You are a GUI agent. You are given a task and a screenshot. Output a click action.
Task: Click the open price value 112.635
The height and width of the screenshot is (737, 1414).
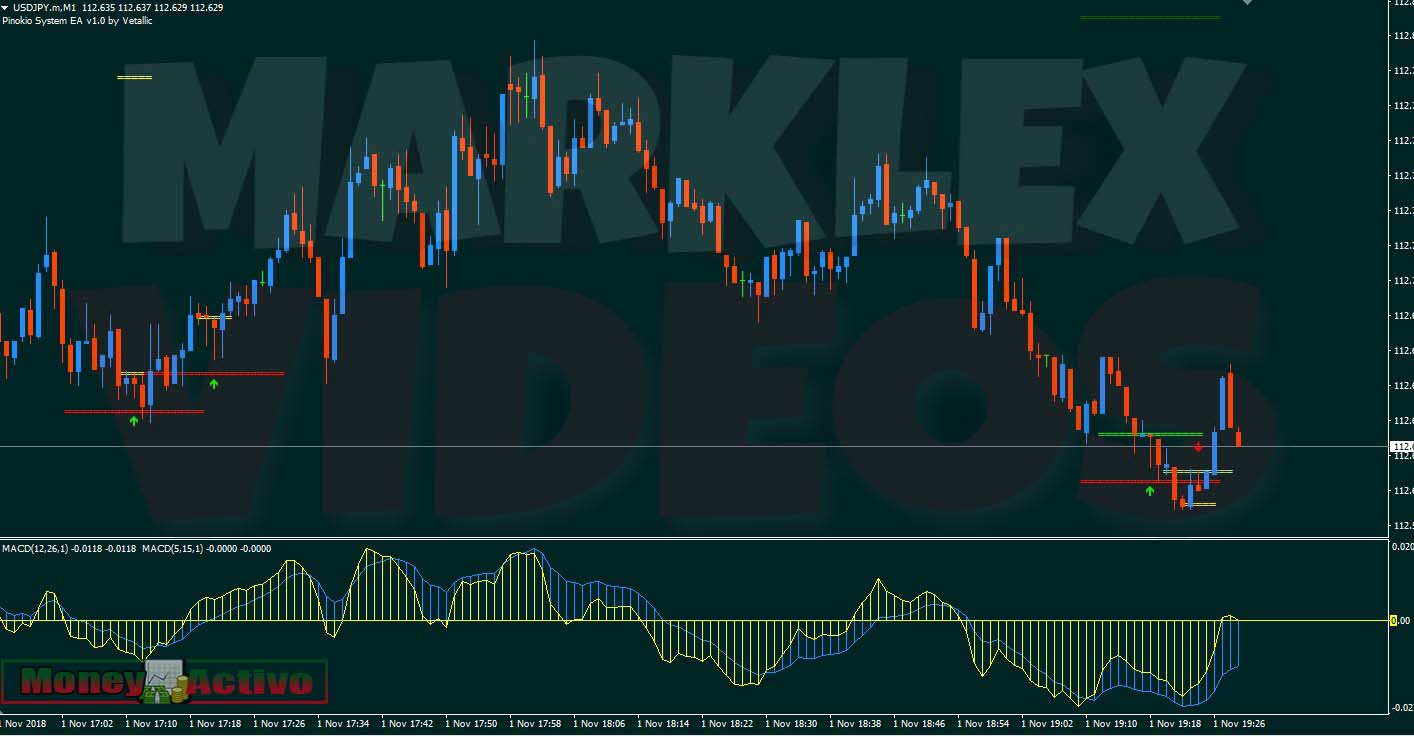point(98,7)
